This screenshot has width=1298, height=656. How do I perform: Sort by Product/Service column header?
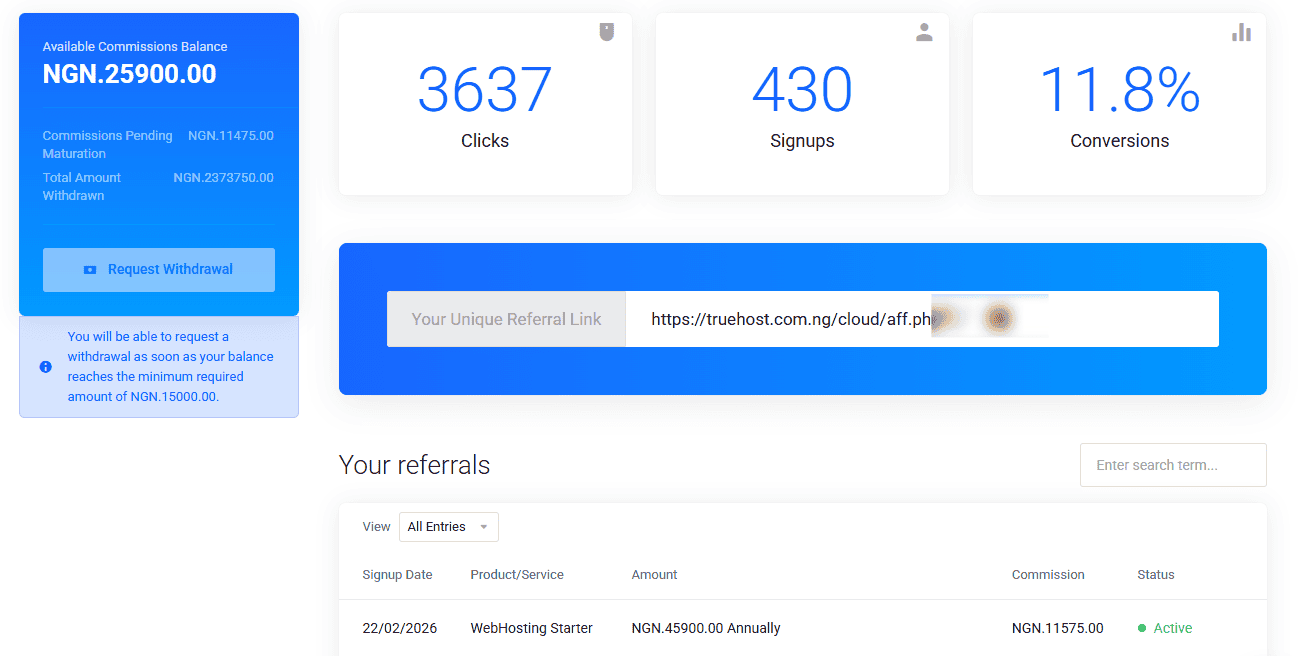tap(517, 575)
